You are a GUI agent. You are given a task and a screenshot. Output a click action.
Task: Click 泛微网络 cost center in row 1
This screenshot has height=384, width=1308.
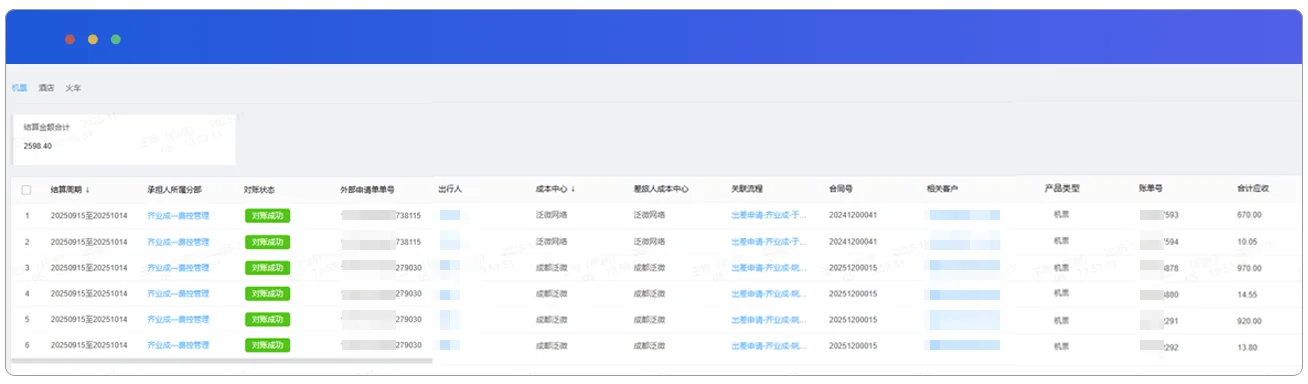pyautogui.click(x=552, y=215)
